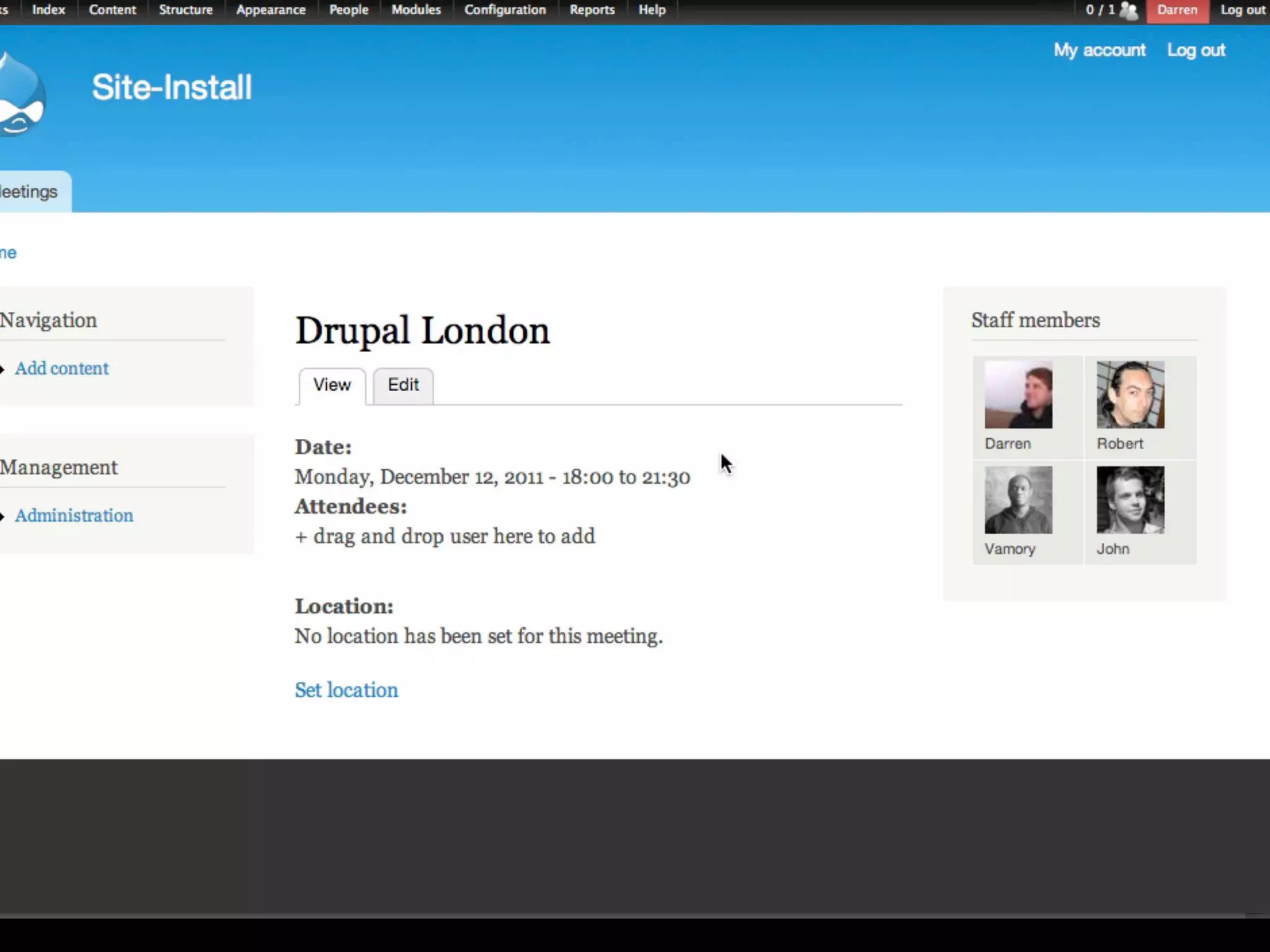Select Vamory's staff photo
1270x952 pixels.
1018,500
